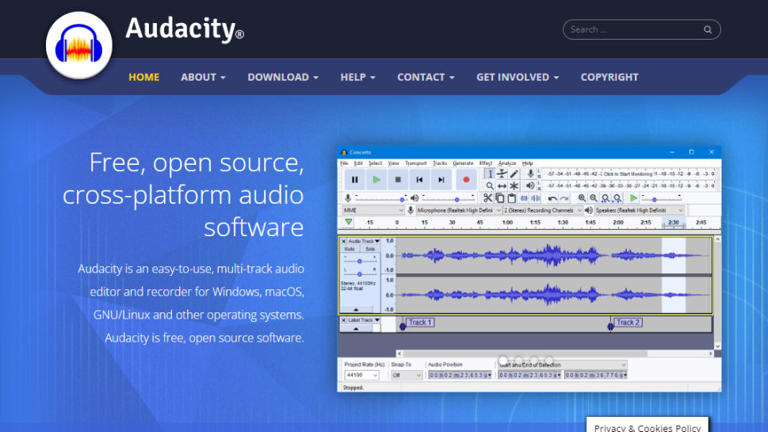Open the COPYRIGHT page link
The width and height of the screenshot is (768, 432).
609,77
